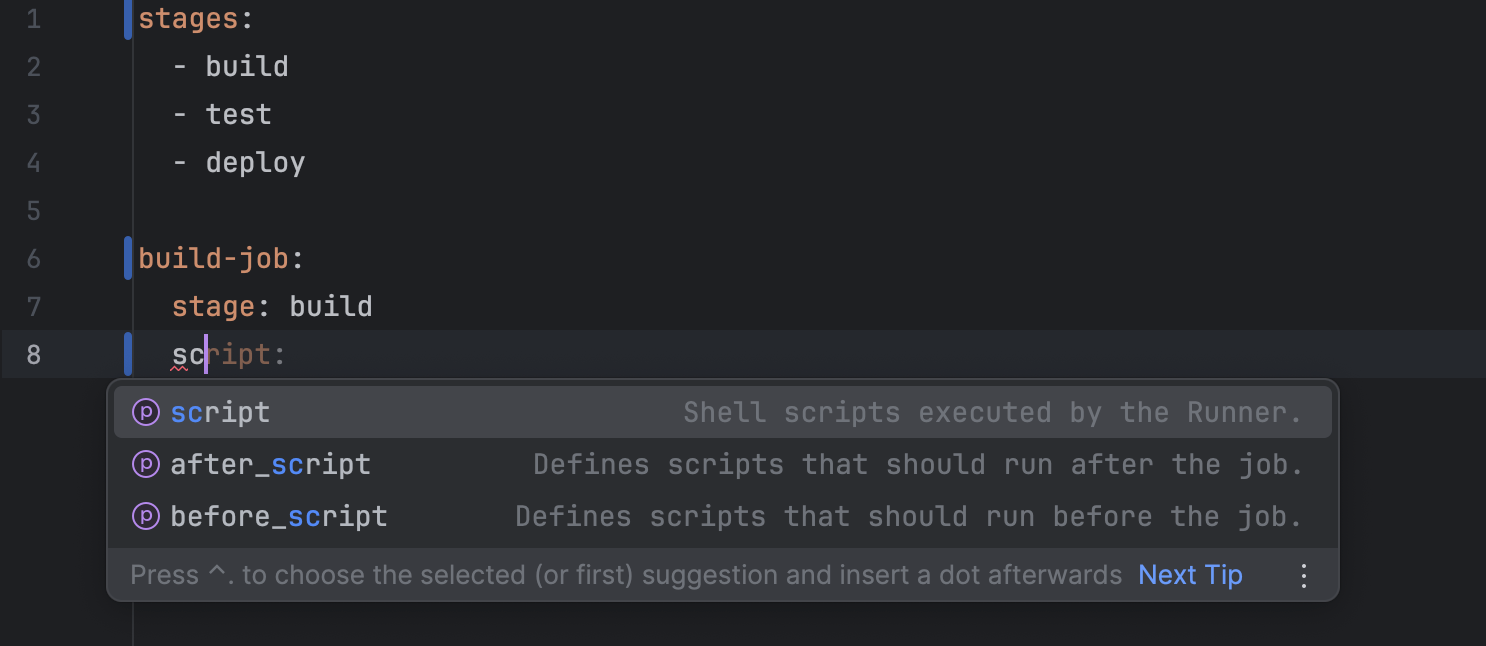Click the property icon beside "after_script"

point(146,464)
